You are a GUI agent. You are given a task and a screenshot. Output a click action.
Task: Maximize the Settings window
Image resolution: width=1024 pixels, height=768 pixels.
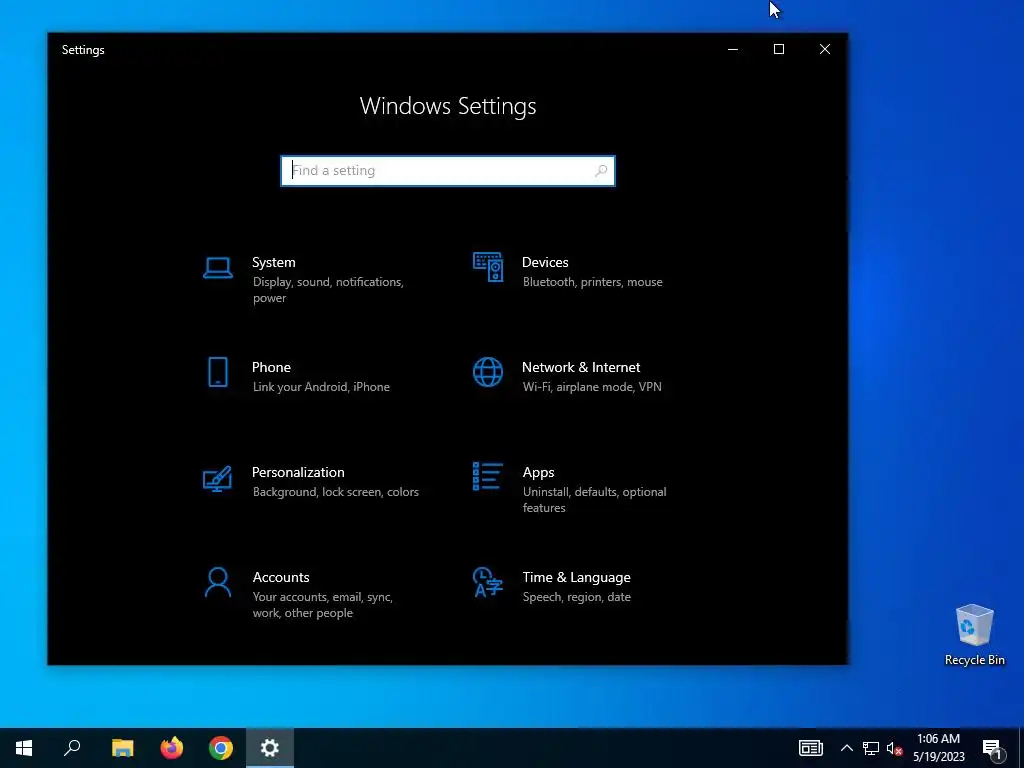(x=778, y=50)
